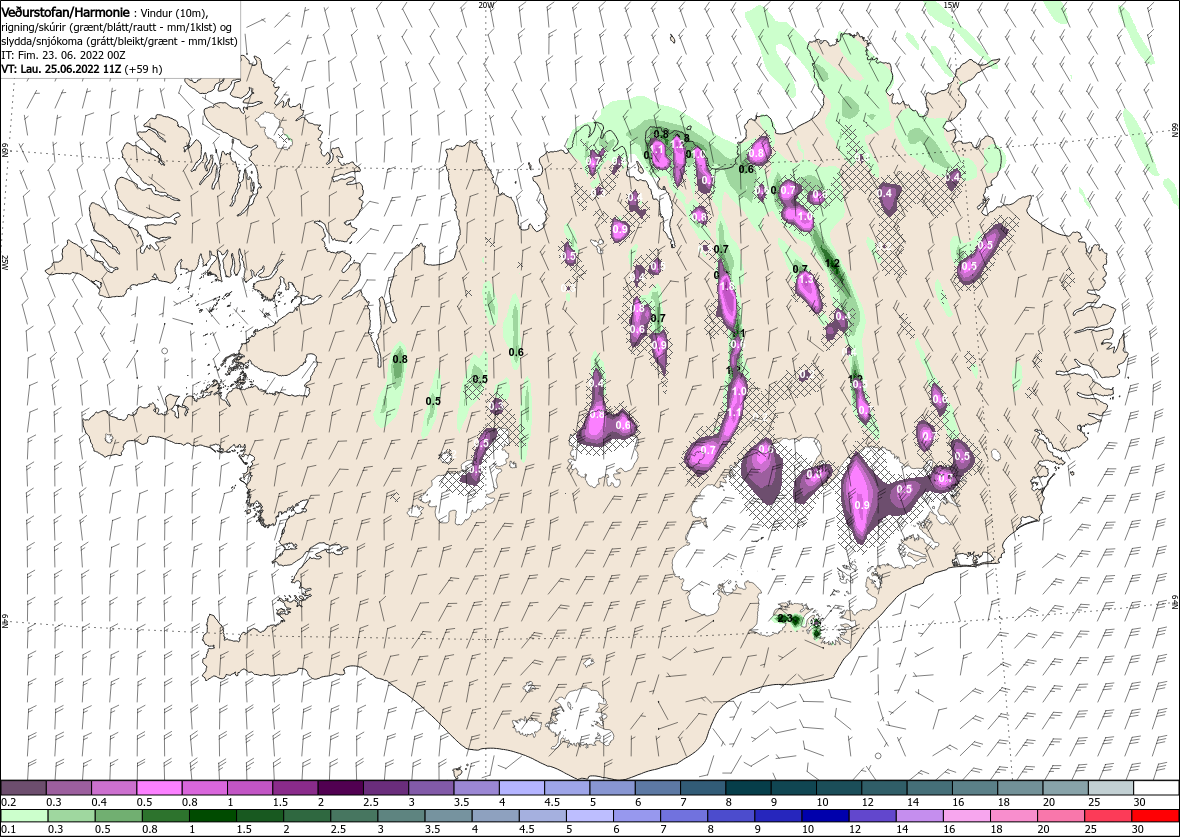Select the 25 light gray swatch in upper legend
The image size is (1180, 837).
tap(1112, 787)
